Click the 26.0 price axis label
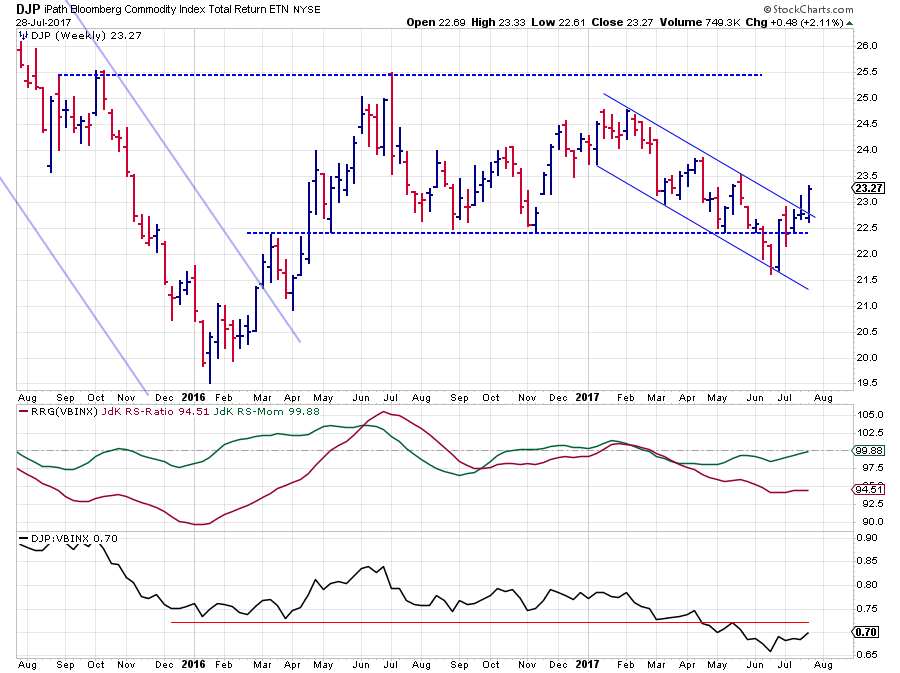Screen dimensions: 900x673 pos(867,46)
